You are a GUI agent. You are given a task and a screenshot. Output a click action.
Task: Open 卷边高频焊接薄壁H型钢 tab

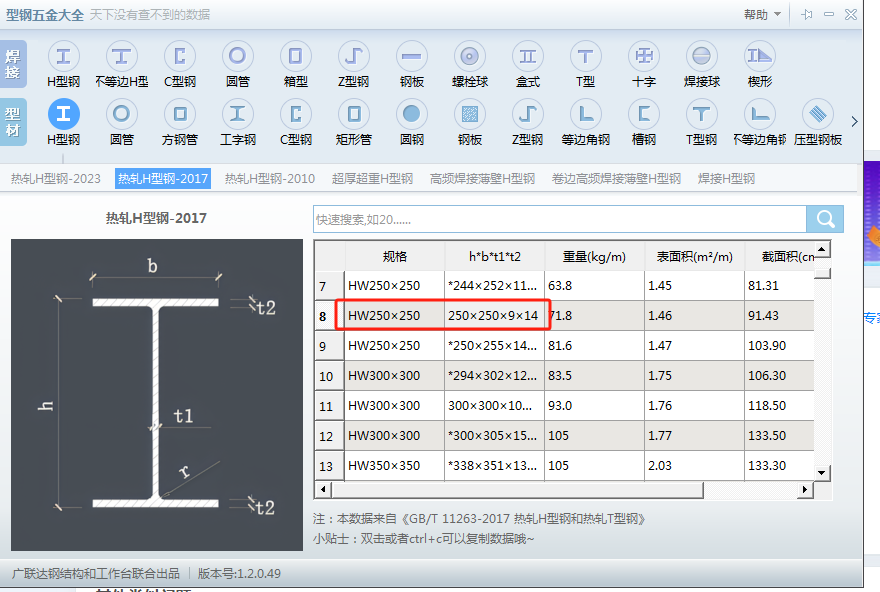tap(616, 178)
